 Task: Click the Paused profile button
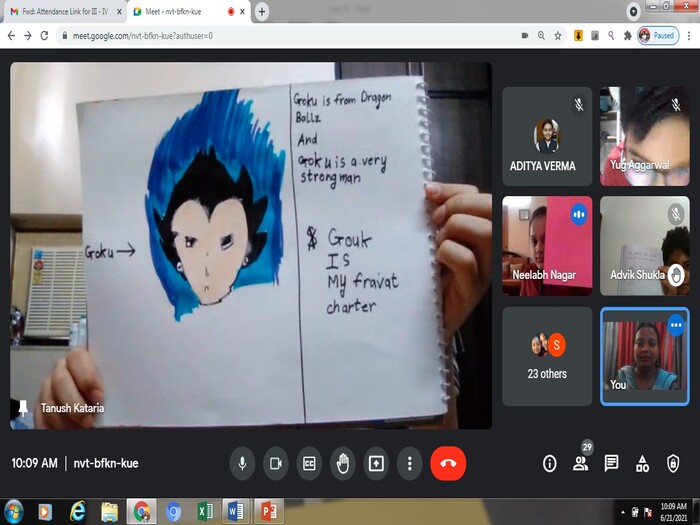pos(658,36)
